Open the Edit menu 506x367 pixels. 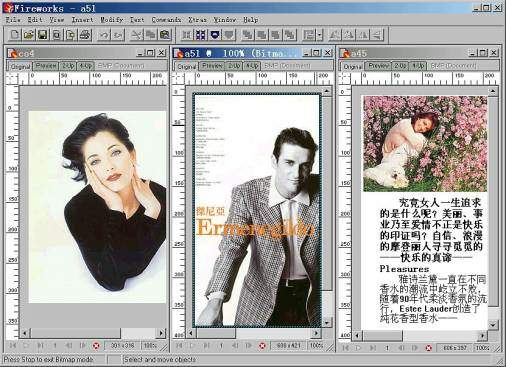pos(35,20)
